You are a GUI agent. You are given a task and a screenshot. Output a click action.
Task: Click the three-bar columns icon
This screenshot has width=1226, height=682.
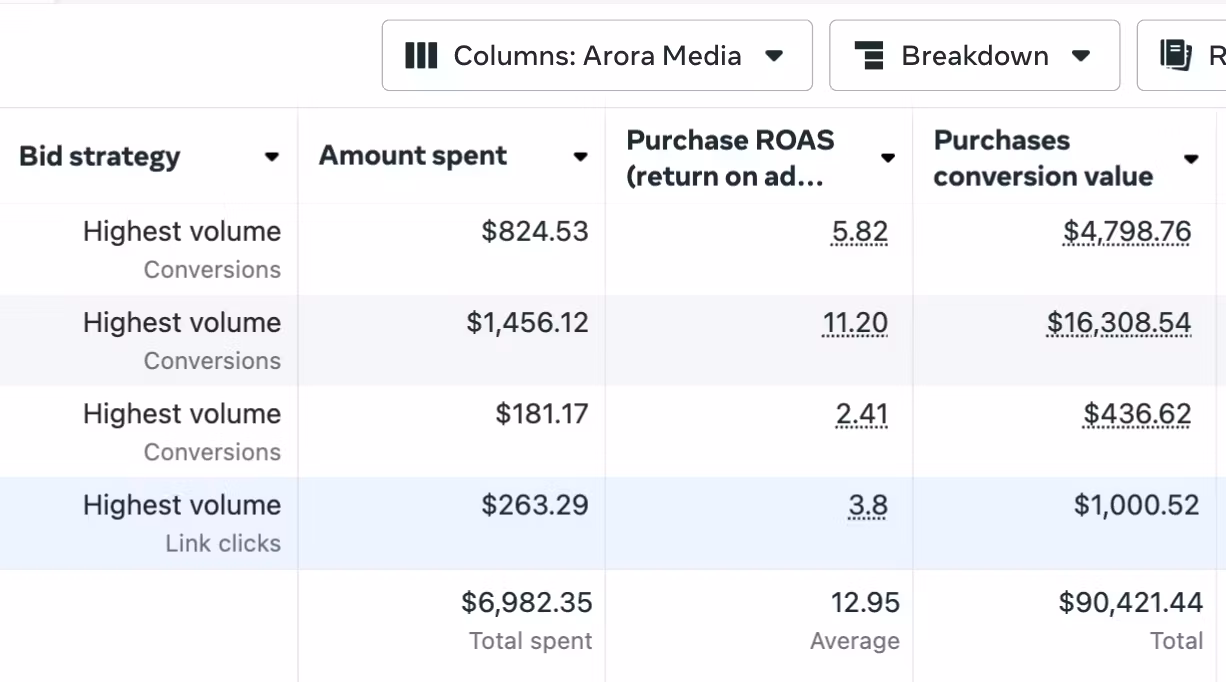[x=421, y=56]
